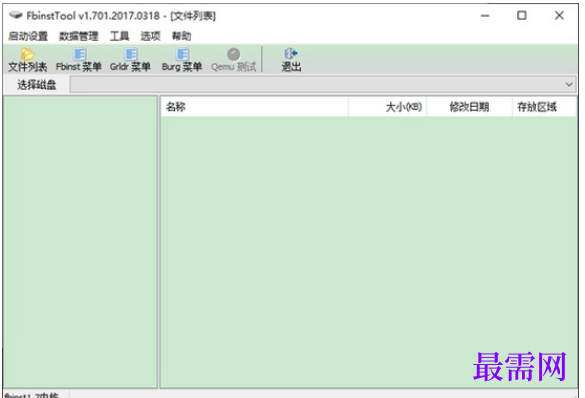Expand the 选择磁盘 dropdown arrow
Screen dimensions: 585x398
pyautogui.click(x=569, y=85)
